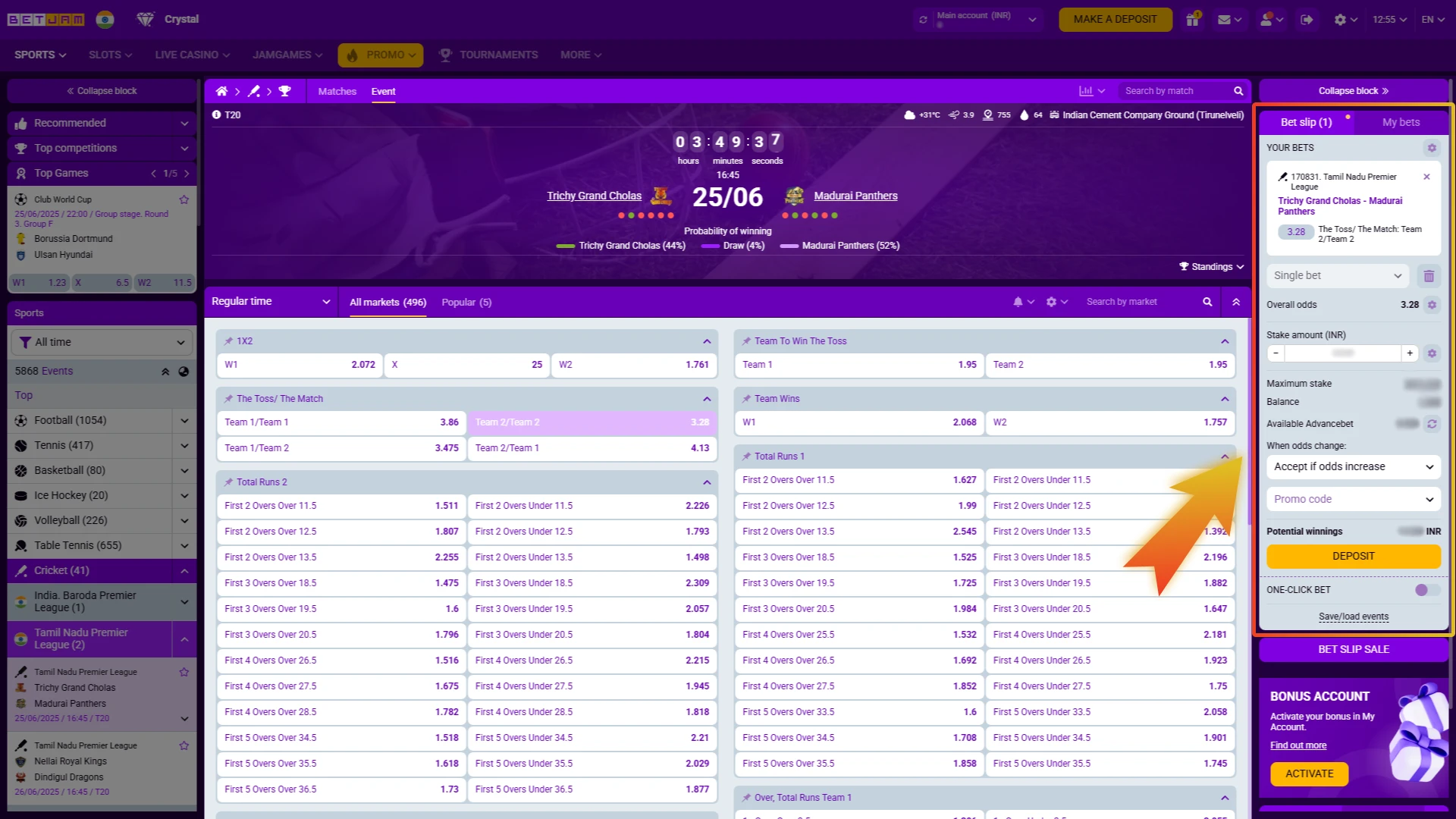The width and height of the screenshot is (1456, 819).
Task: Open bet slip settings gear next to YOUR BETS
Action: 1432,148
